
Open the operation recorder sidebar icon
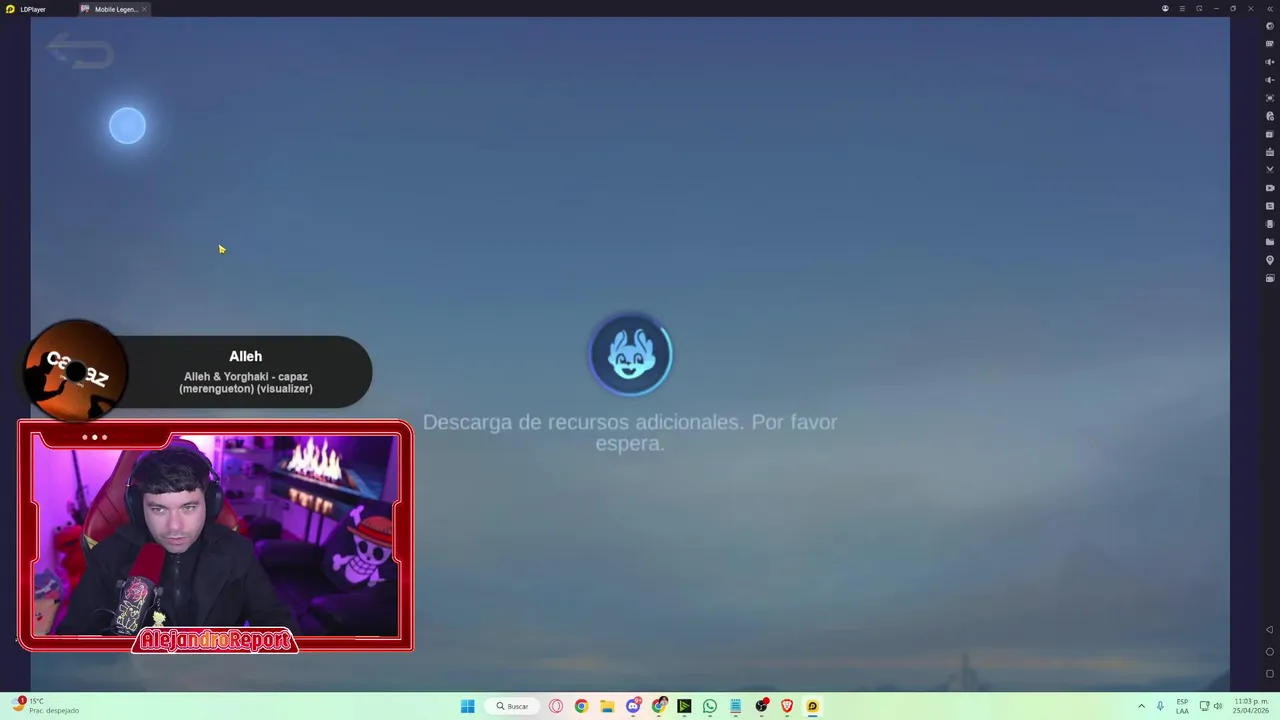point(1270,116)
